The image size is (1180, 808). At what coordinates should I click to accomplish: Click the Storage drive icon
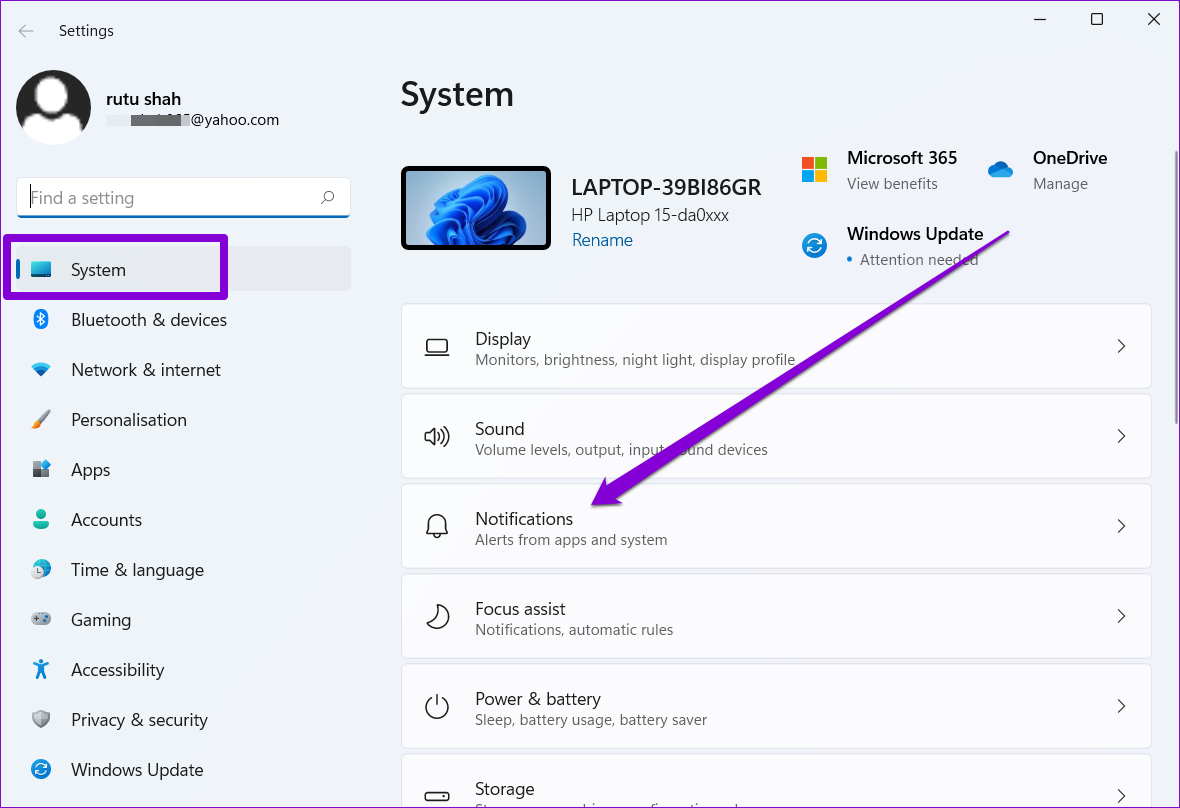436,796
